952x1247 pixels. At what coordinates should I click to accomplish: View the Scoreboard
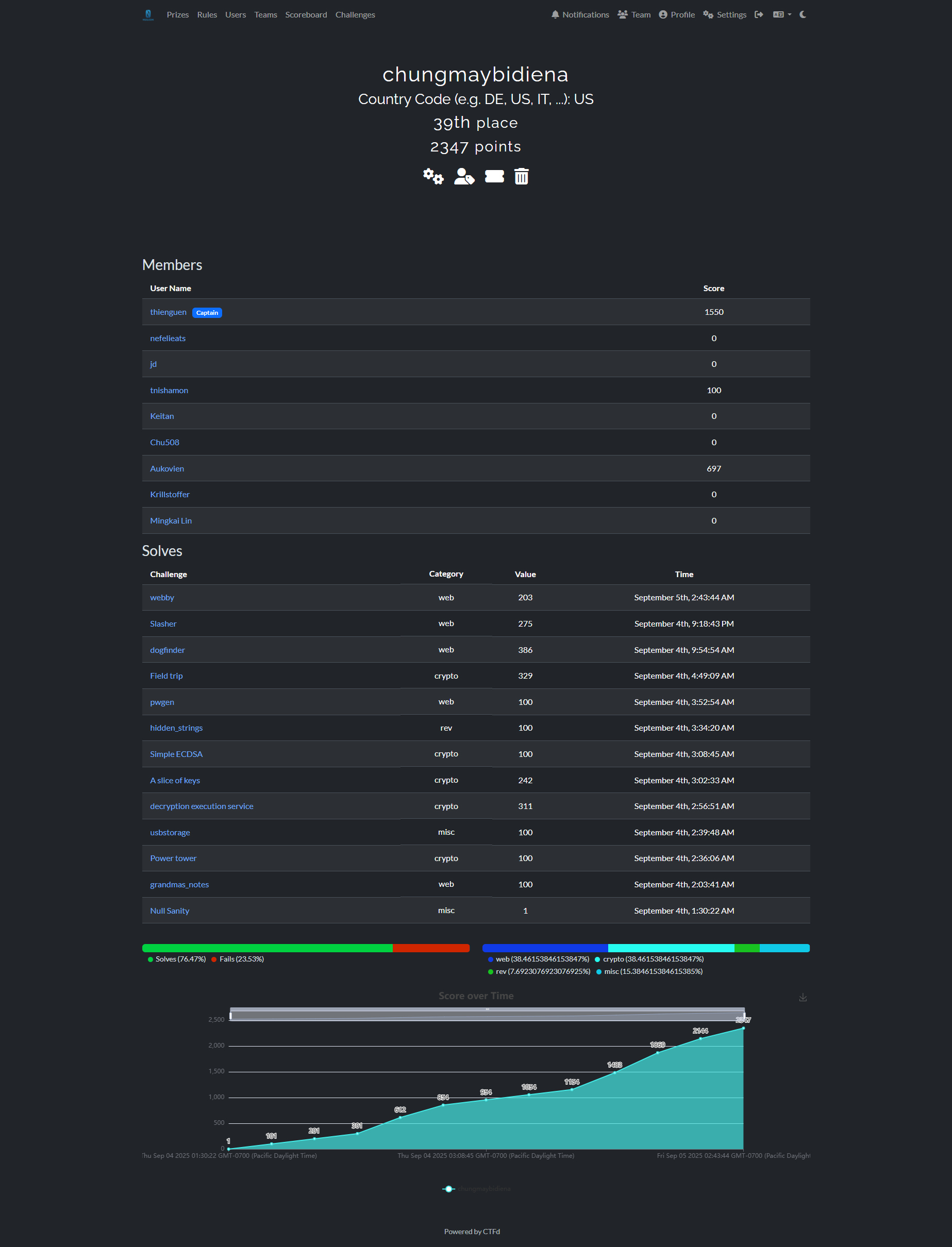click(x=306, y=15)
